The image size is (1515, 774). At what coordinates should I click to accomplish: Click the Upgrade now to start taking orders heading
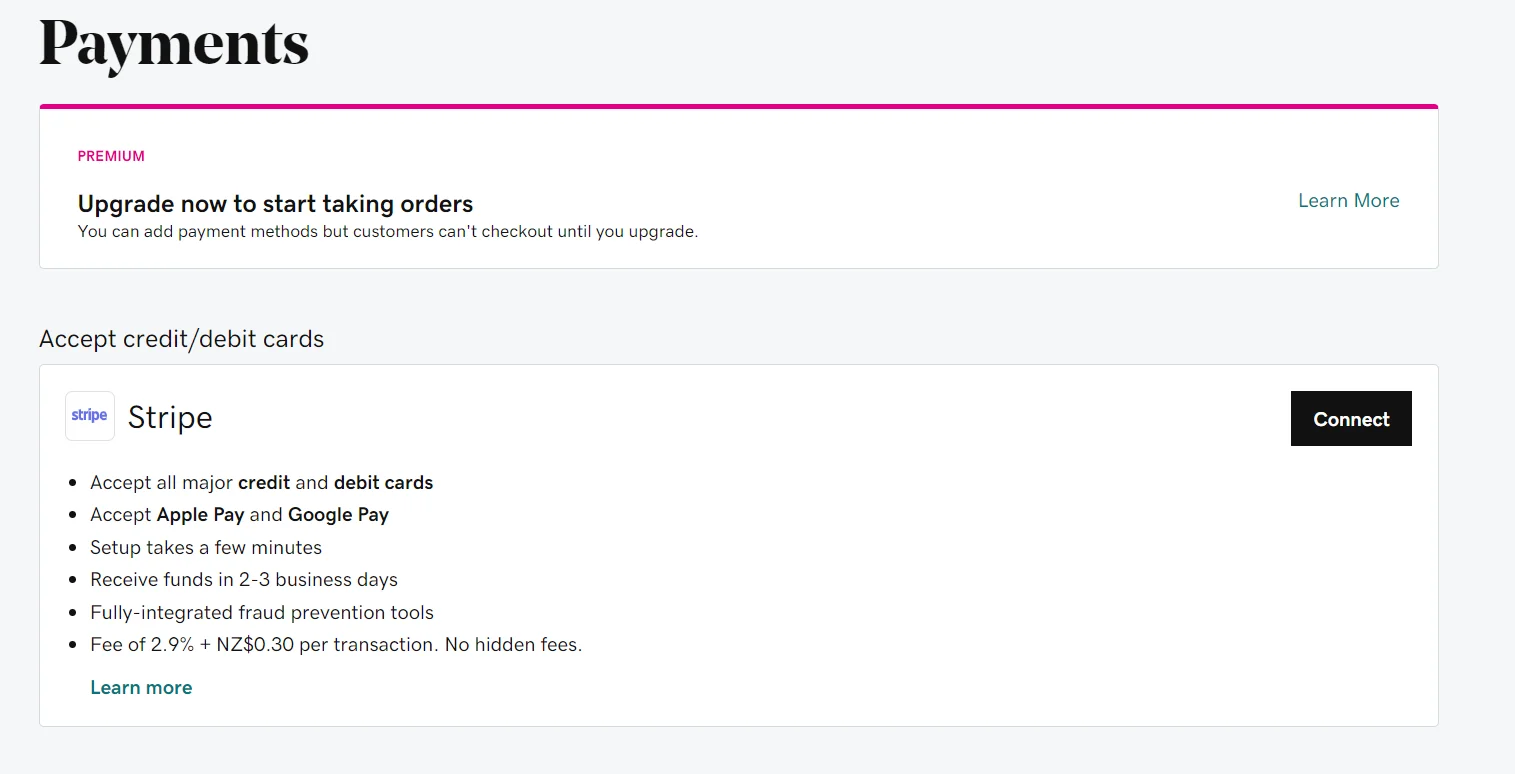tap(275, 203)
